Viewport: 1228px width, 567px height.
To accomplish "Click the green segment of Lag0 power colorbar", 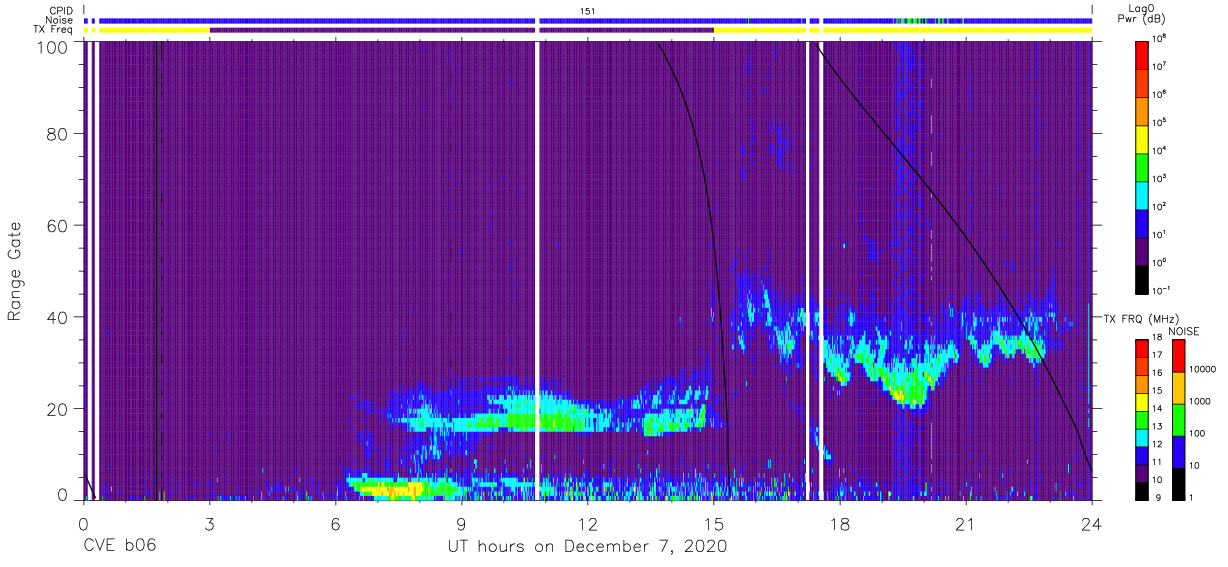I will (x=1143, y=166).
